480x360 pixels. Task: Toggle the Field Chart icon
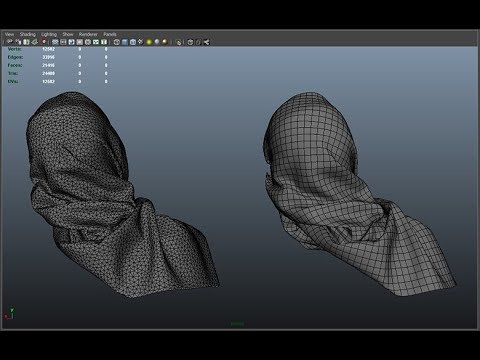coord(88,42)
